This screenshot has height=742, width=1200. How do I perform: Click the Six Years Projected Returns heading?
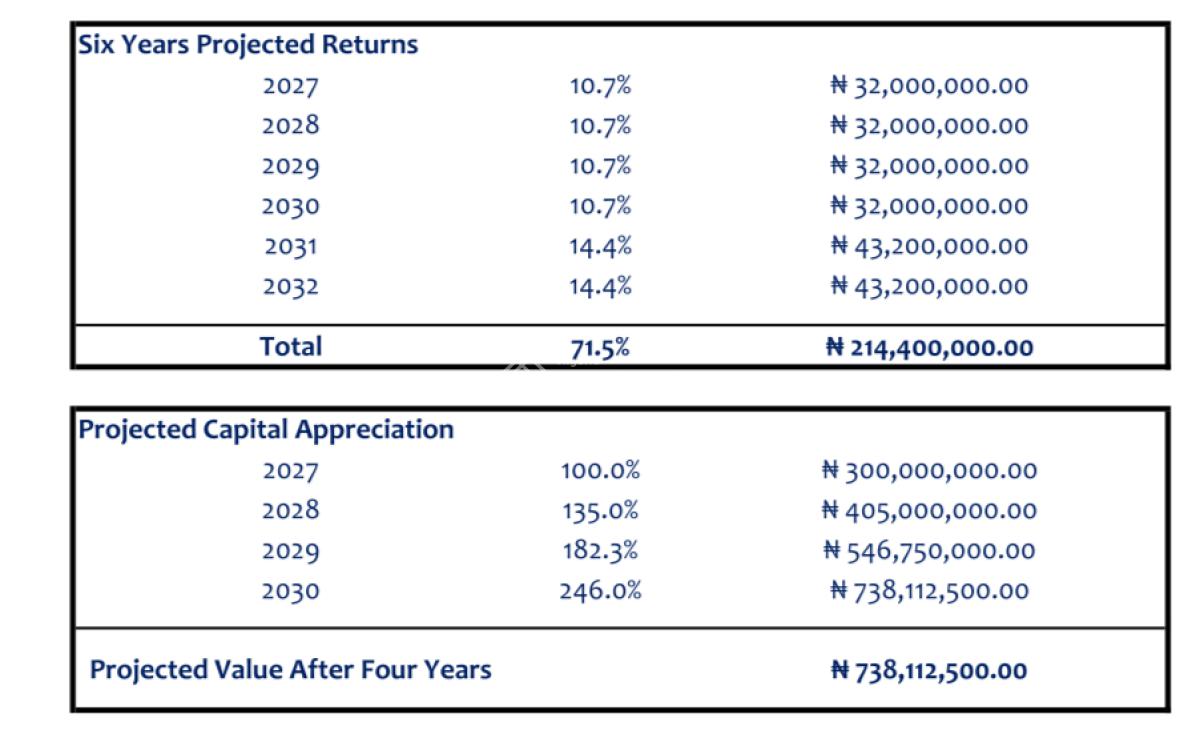pyautogui.click(x=248, y=45)
